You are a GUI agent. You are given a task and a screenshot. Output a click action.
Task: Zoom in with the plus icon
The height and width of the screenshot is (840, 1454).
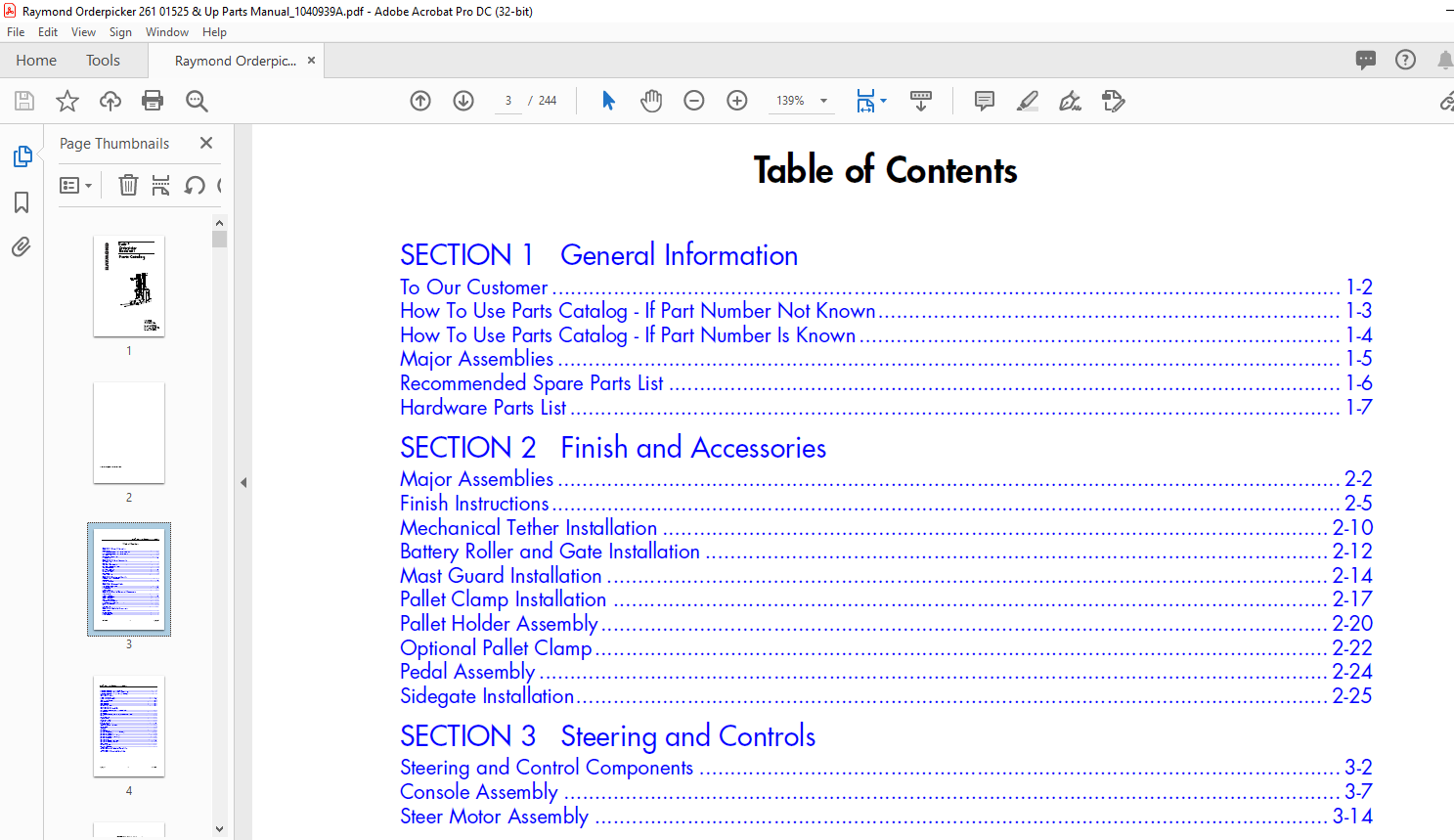click(x=737, y=101)
